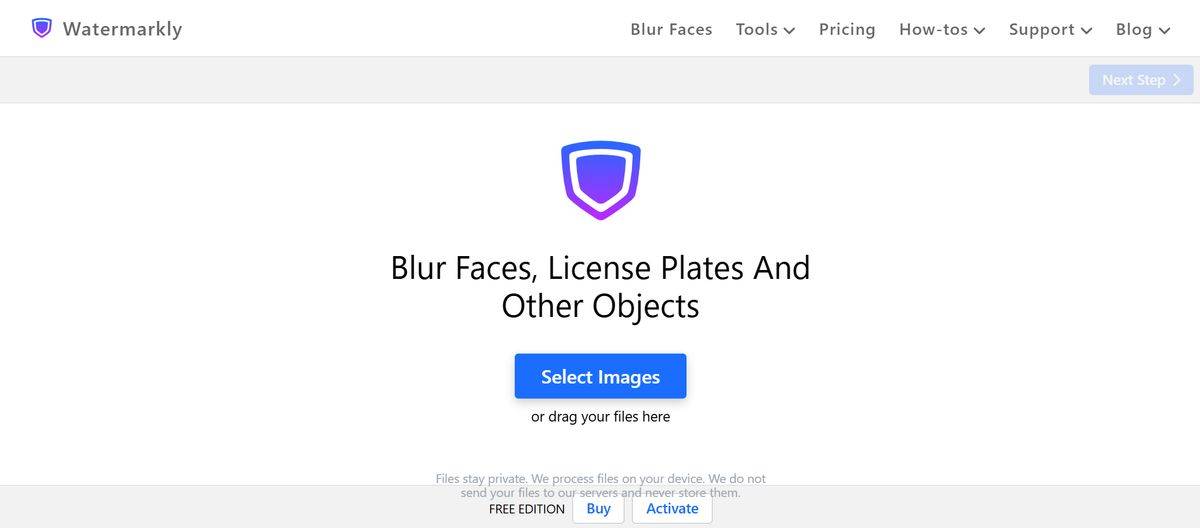Open the Pricing page
This screenshot has width=1200, height=528.
click(847, 30)
